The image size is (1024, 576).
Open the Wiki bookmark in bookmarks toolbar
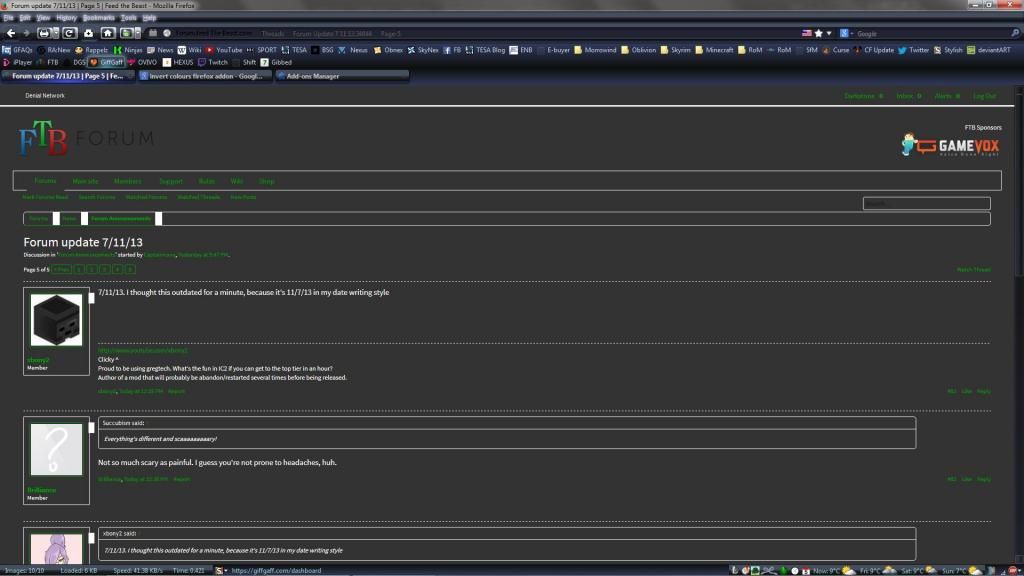[x=189, y=50]
